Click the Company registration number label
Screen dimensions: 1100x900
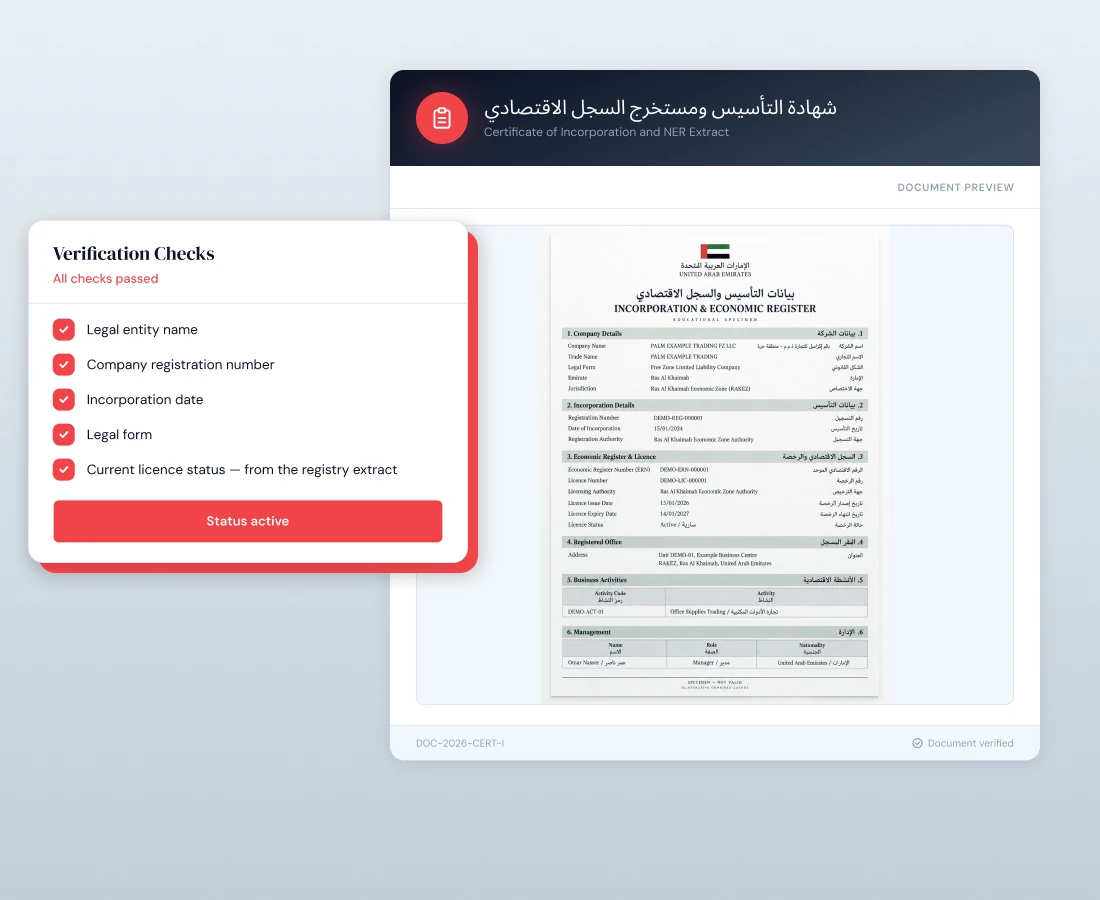tap(180, 365)
